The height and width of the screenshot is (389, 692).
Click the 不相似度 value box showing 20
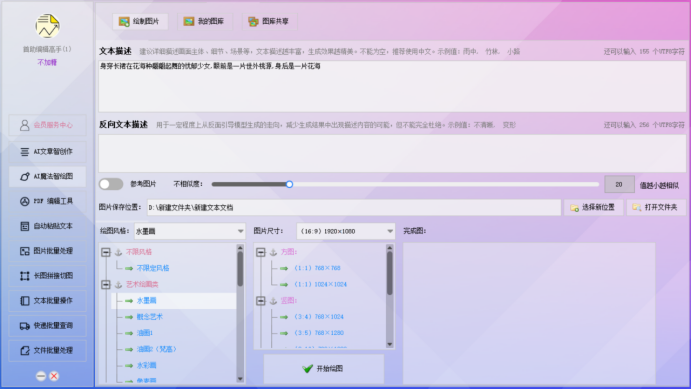pos(619,185)
